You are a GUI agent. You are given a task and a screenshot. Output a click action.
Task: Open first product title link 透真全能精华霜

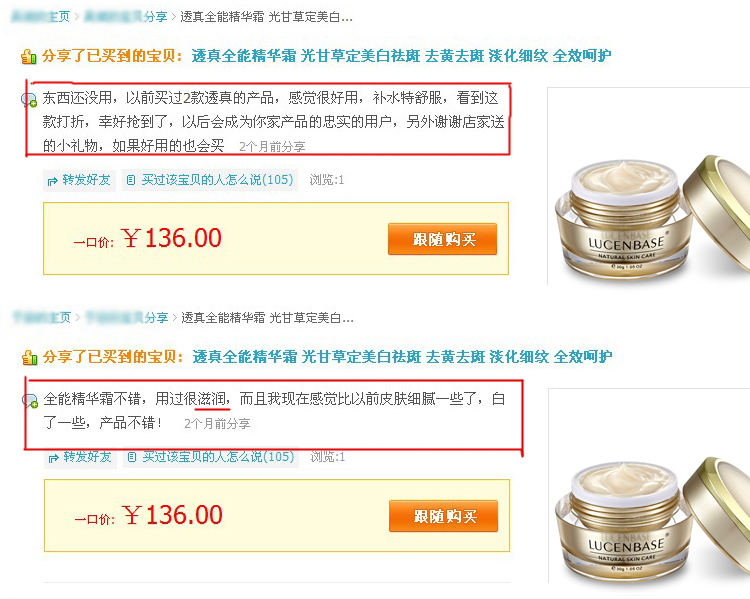(401, 56)
